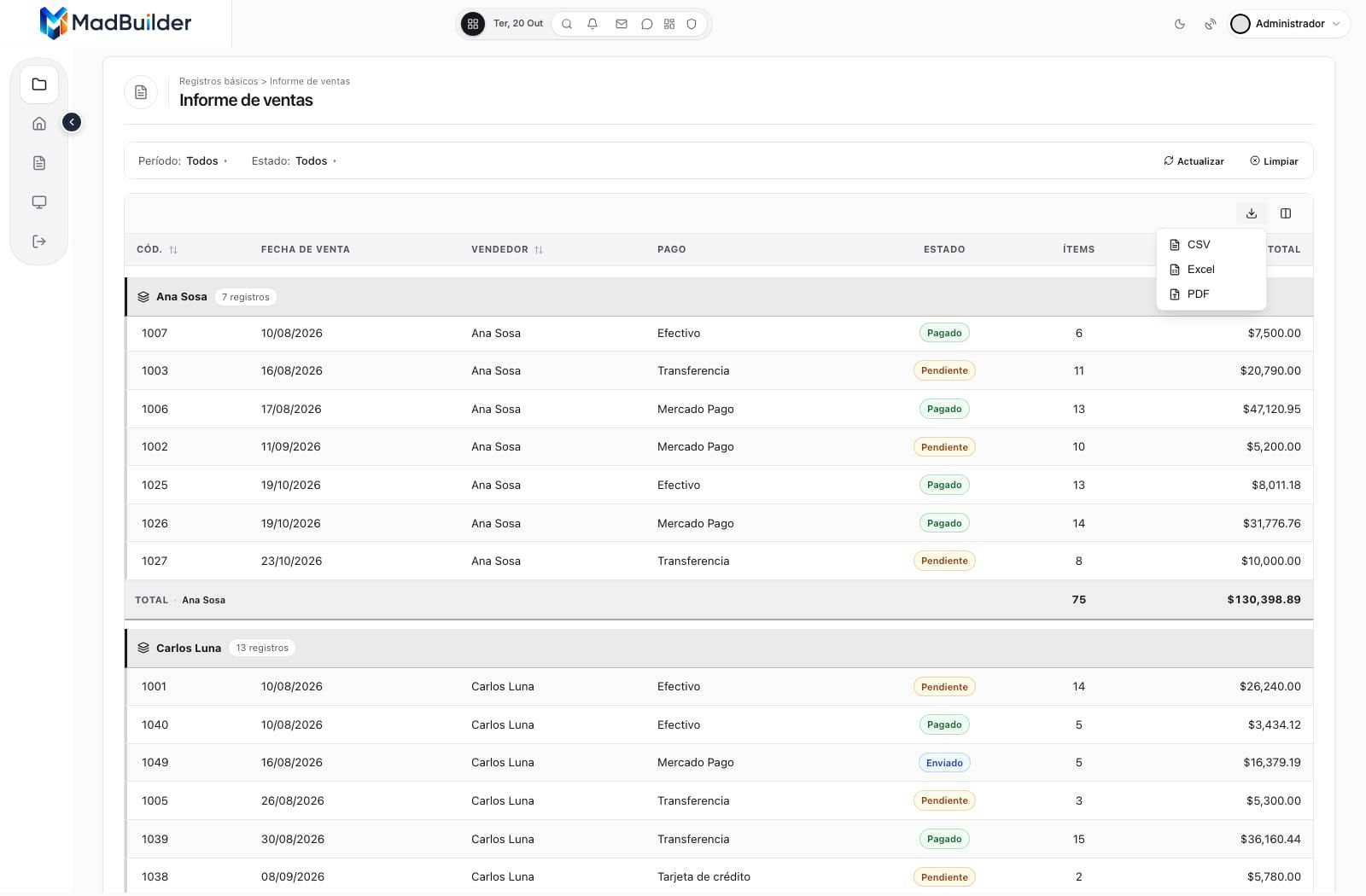The width and height of the screenshot is (1366, 896).
Task: Click the 13 registros badge
Action: tap(262, 649)
